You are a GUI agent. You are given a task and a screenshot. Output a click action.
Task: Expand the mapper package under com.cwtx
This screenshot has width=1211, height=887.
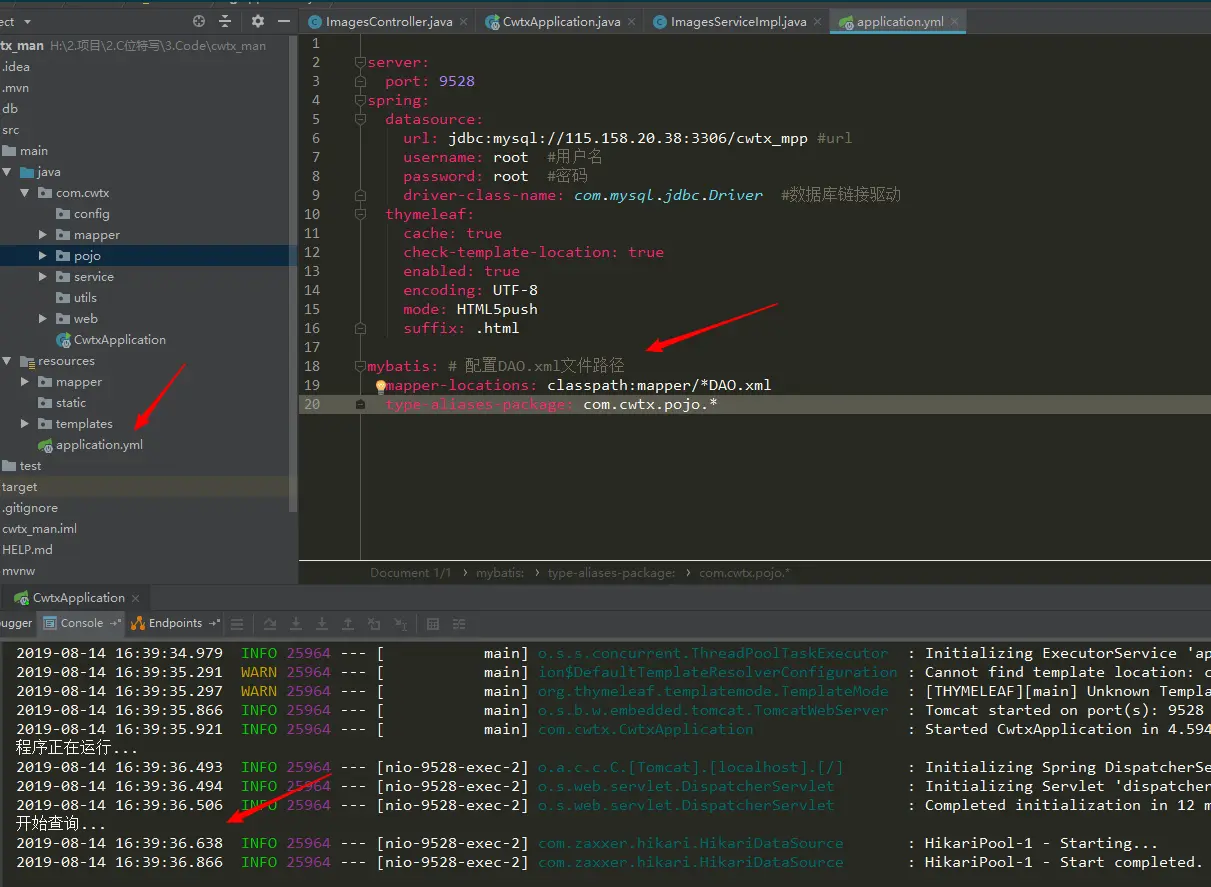pos(43,235)
